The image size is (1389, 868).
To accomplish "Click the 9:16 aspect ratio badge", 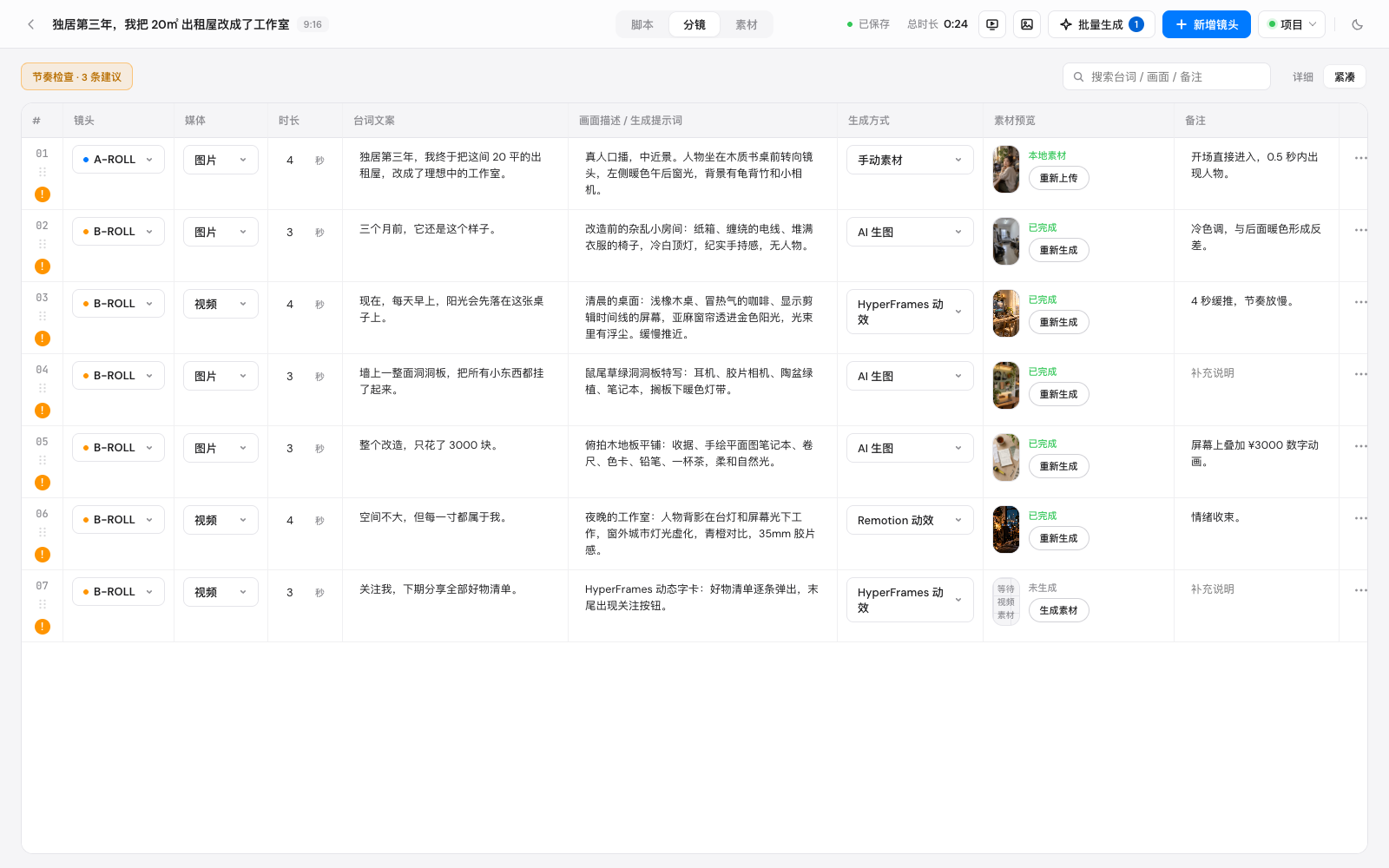I will (313, 24).
